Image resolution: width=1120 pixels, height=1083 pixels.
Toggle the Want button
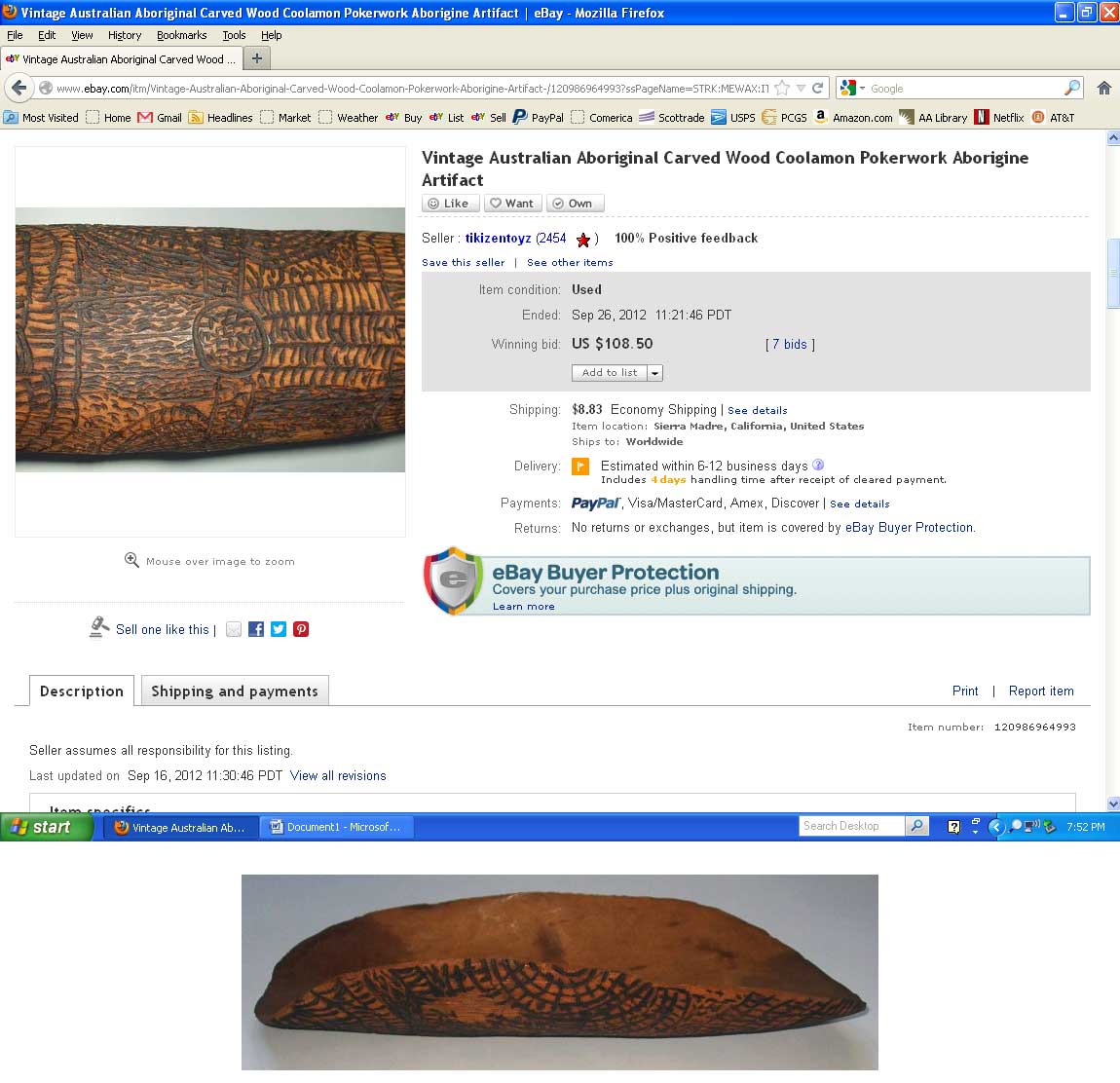tap(513, 204)
